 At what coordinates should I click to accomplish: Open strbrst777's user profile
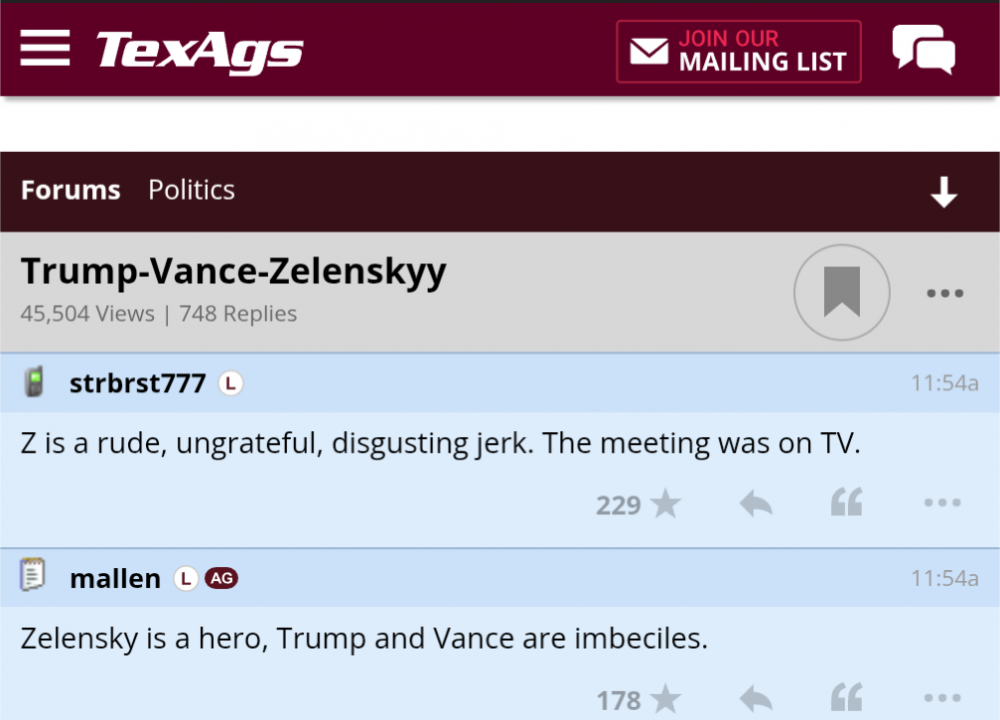[137, 383]
